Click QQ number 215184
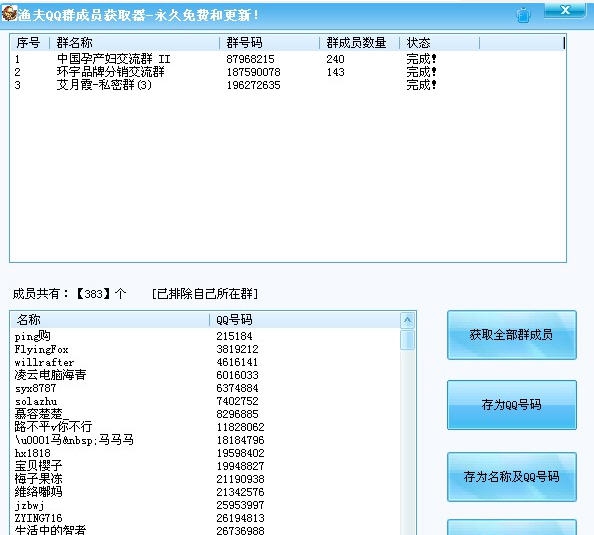The width and height of the screenshot is (594, 535). pyautogui.click(x=234, y=336)
